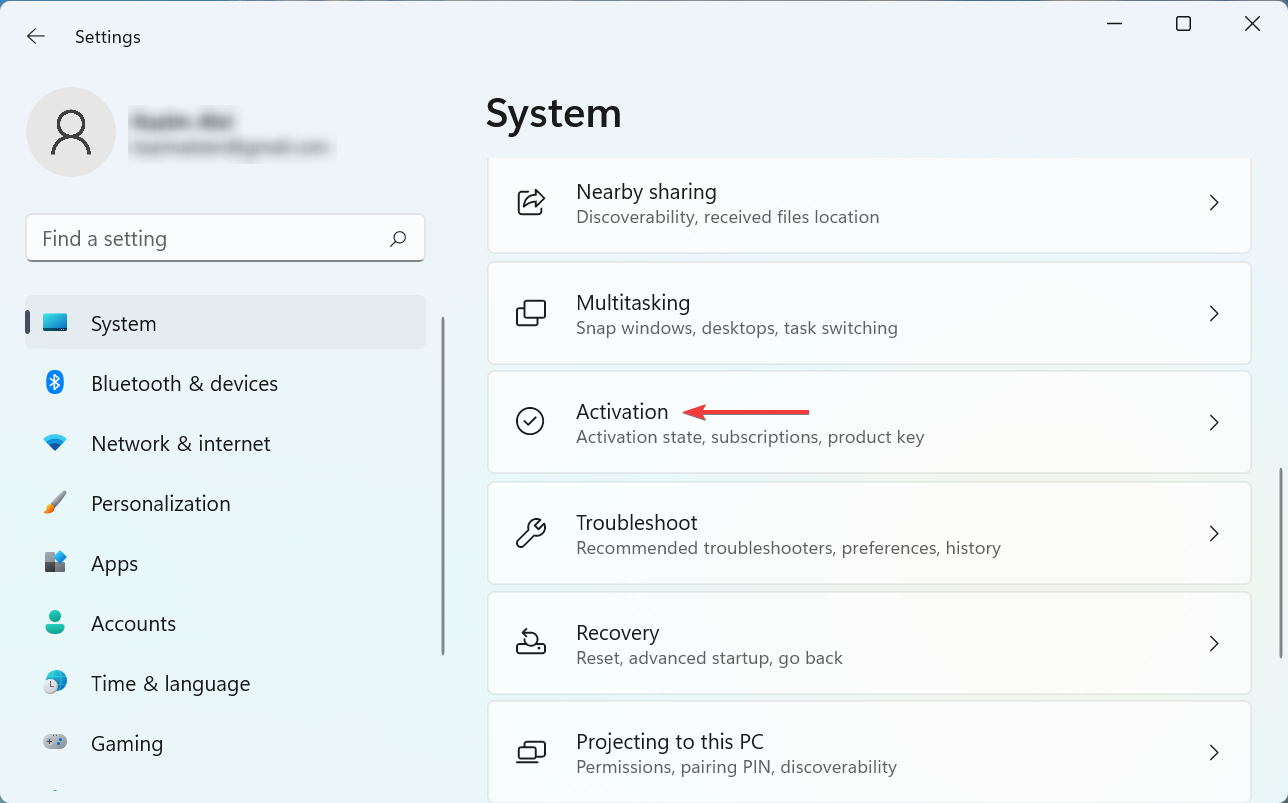Viewport: 1288px width, 803px height.
Task: Click the Gaming controller icon
Action: coord(54,743)
